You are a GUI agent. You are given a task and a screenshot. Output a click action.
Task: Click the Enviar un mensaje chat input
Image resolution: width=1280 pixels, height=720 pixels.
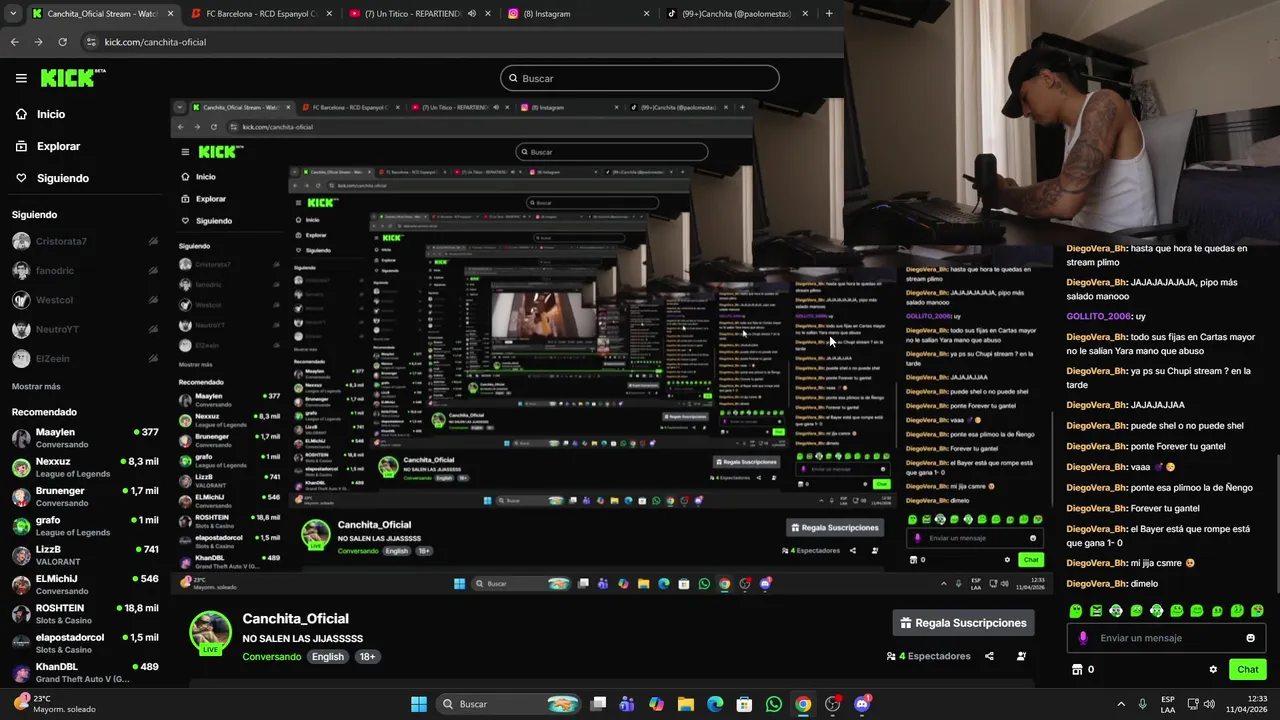point(1166,638)
